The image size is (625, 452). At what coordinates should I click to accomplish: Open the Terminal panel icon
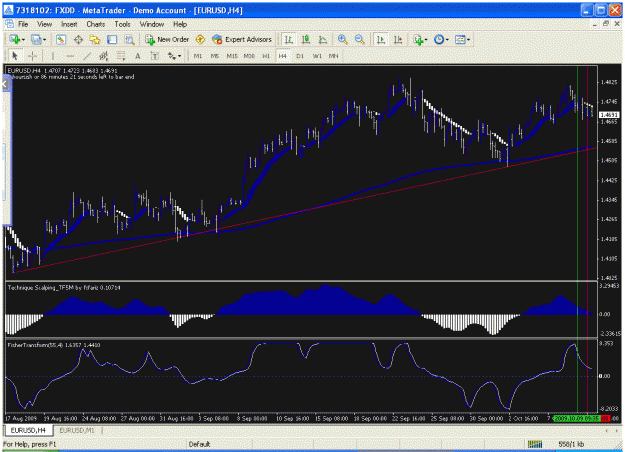tap(112, 39)
